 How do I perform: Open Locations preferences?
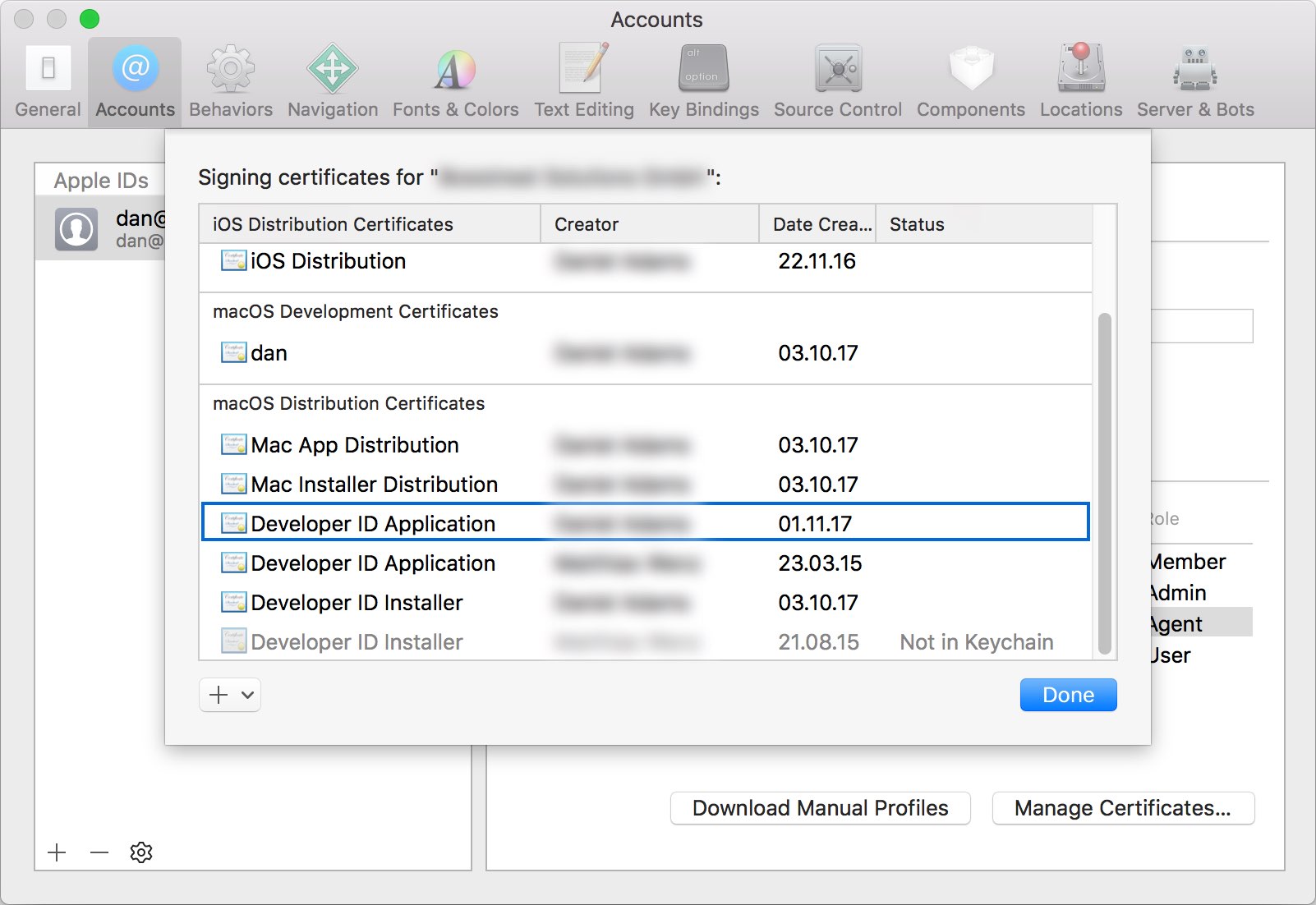click(x=1081, y=82)
